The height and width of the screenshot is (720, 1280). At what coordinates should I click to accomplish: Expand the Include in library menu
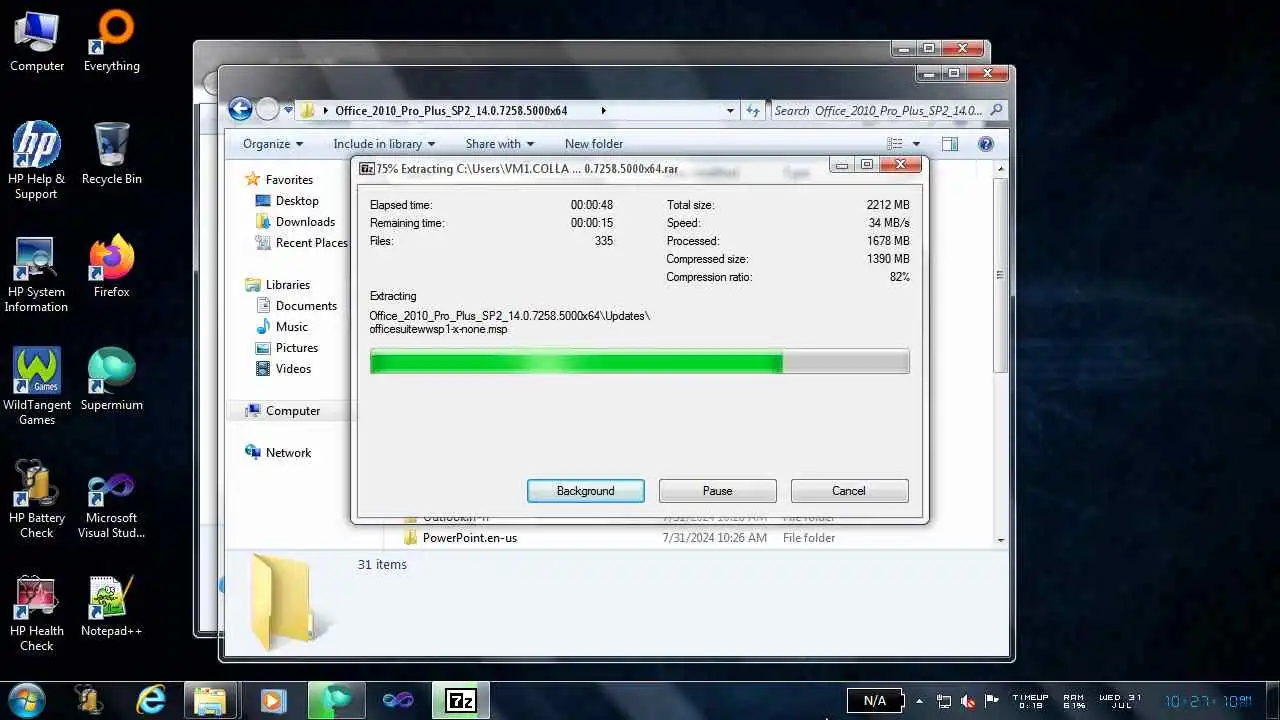click(x=384, y=144)
